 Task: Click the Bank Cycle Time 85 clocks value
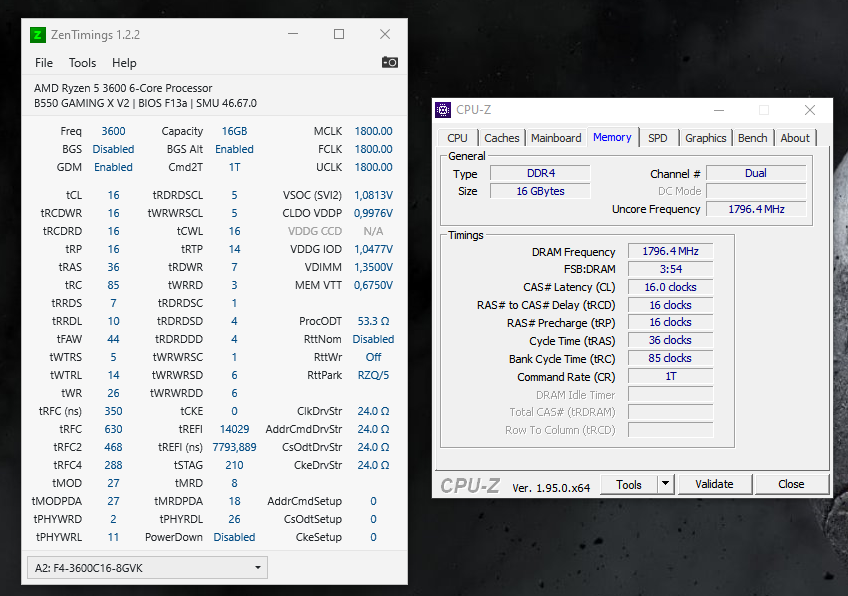pos(670,358)
